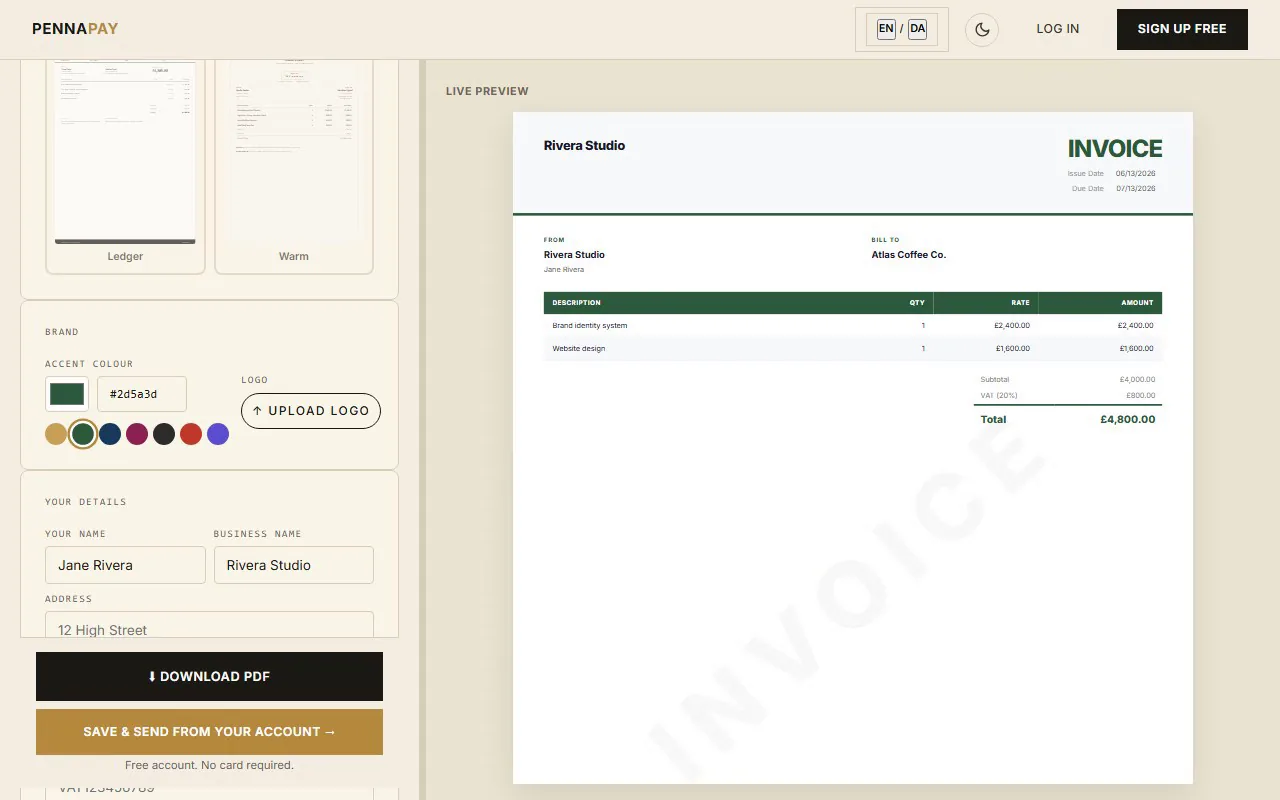The height and width of the screenshot is (800, 1280).
Task: Select the Ledger invoice template
Action: [x=125, y=165]
